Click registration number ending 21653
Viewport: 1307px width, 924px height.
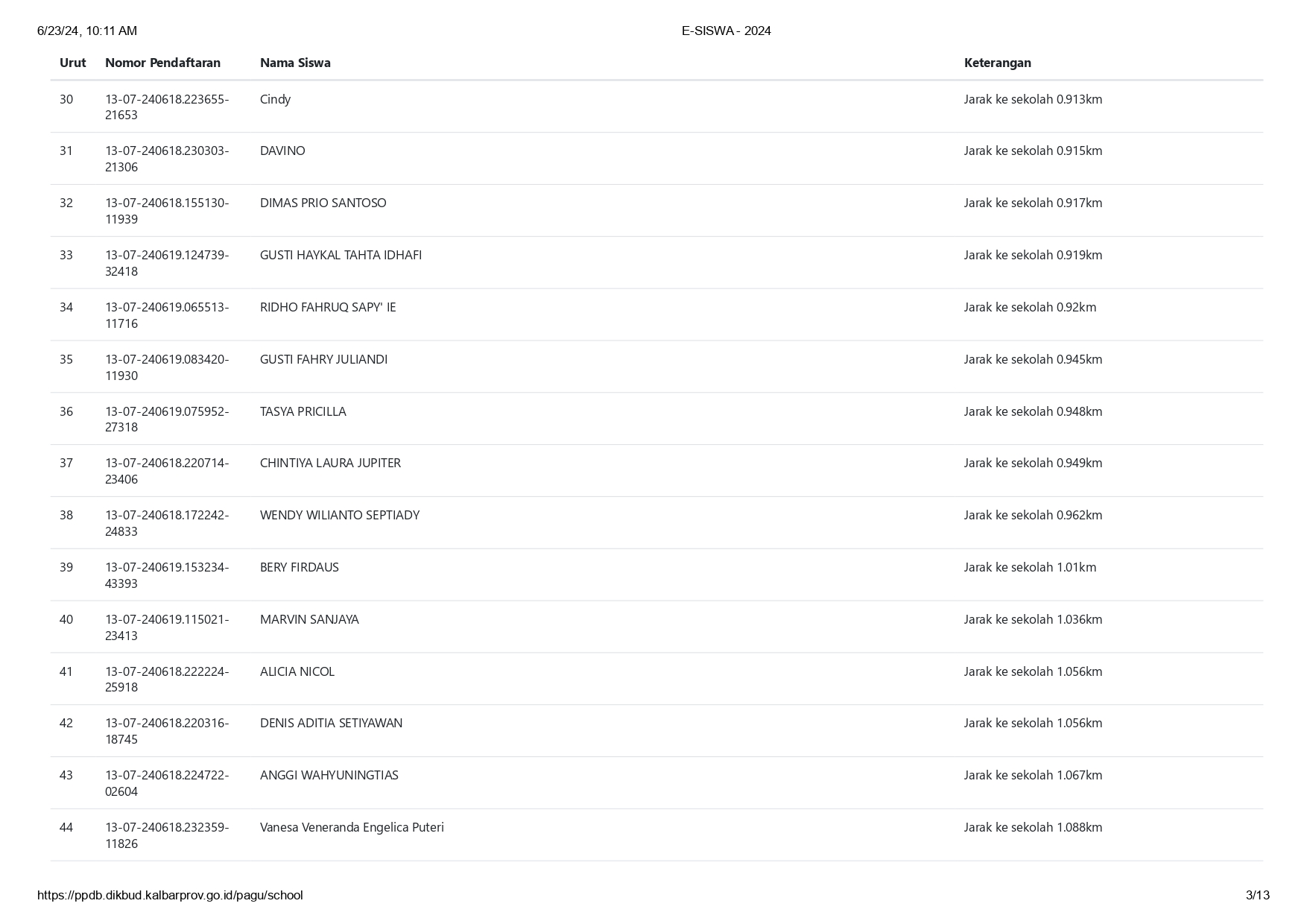tap(167, 107)
